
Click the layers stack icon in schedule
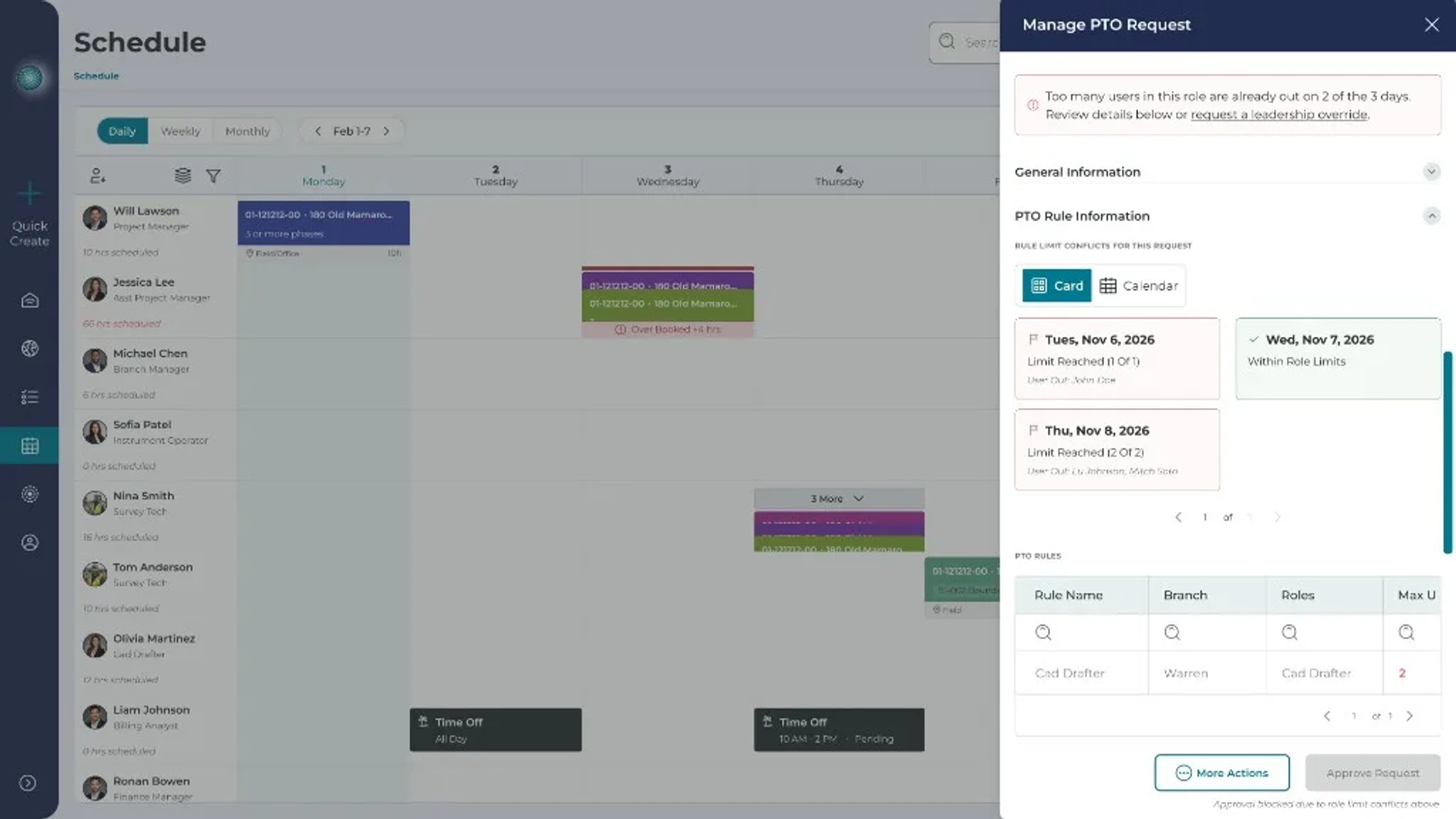183,176
